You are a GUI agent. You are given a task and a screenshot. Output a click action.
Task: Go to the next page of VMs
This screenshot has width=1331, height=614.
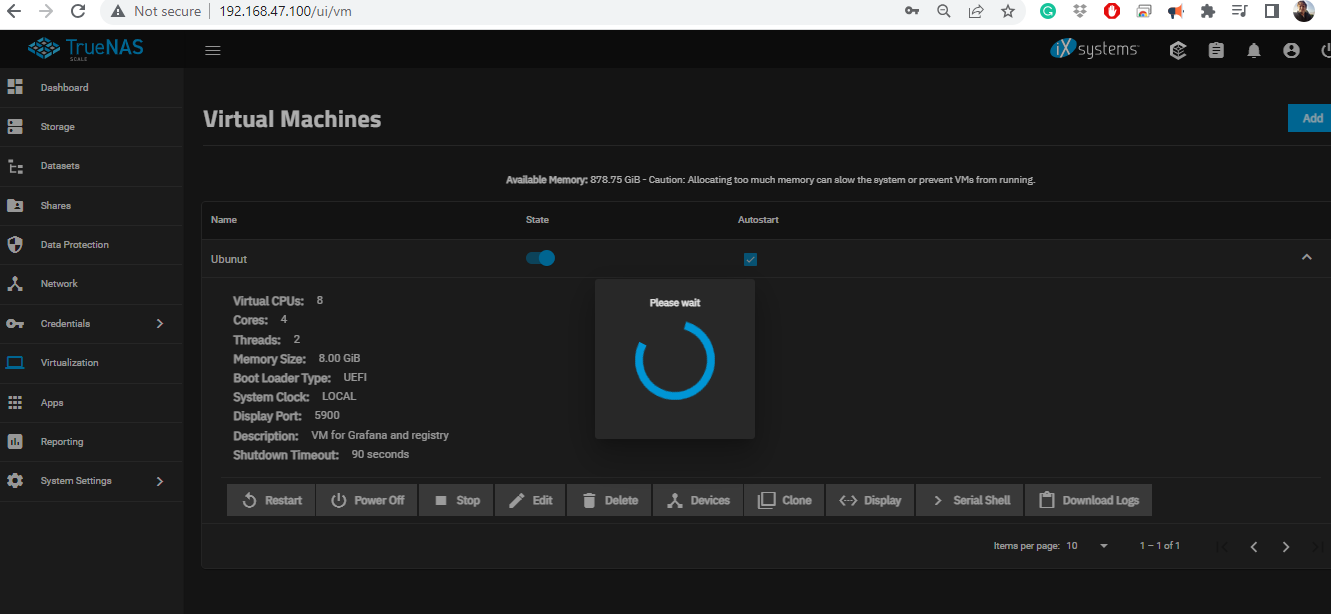tap(1286, 547)
